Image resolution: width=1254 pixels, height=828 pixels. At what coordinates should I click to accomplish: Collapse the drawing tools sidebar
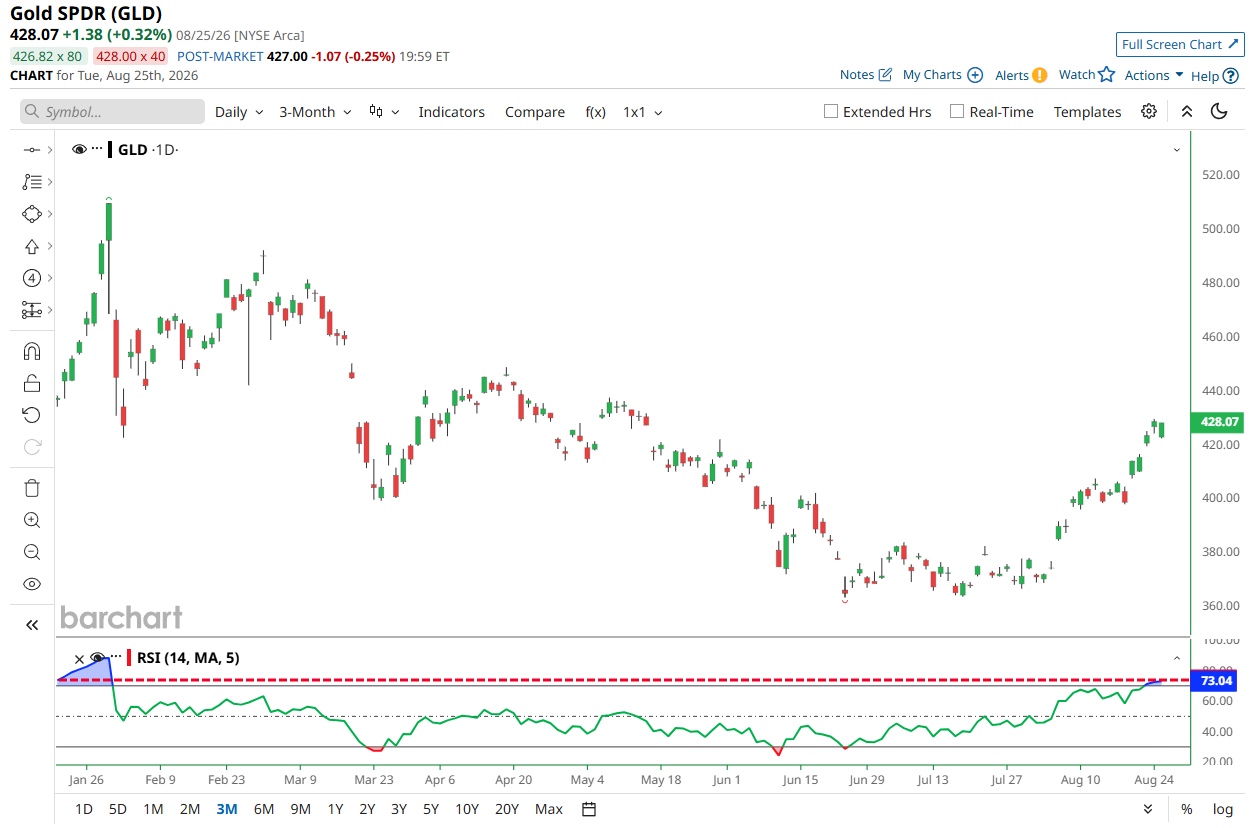click(x=31, y=625)
